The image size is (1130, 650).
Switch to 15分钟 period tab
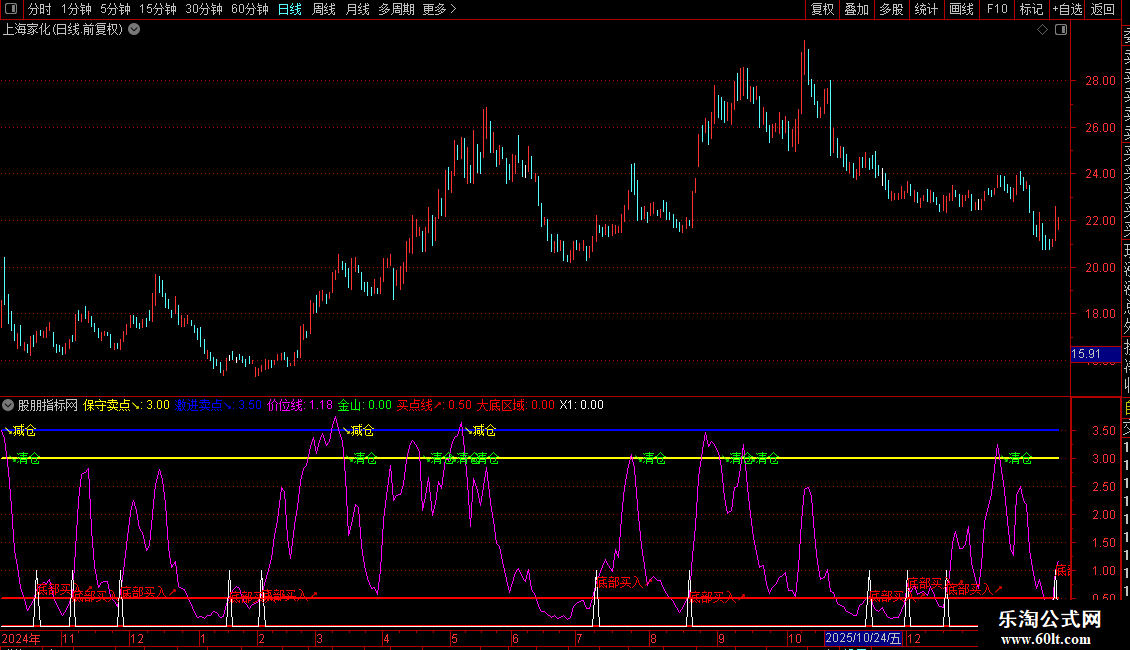[158, 9]
